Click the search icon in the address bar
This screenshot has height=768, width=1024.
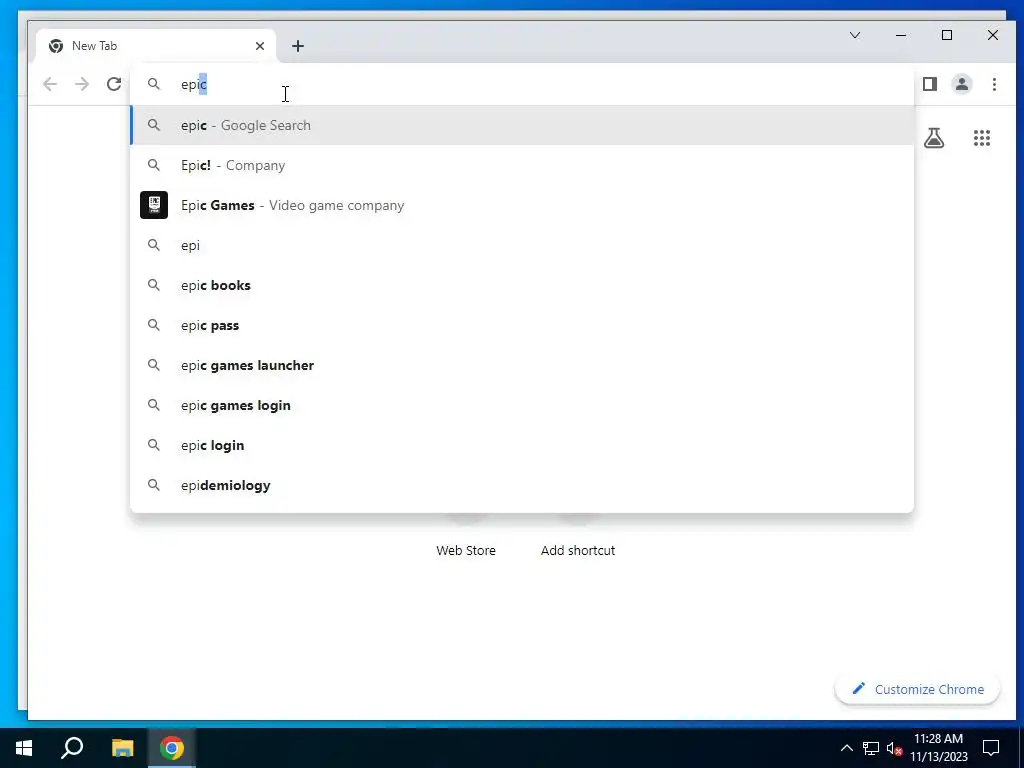(x=153, y=84)
